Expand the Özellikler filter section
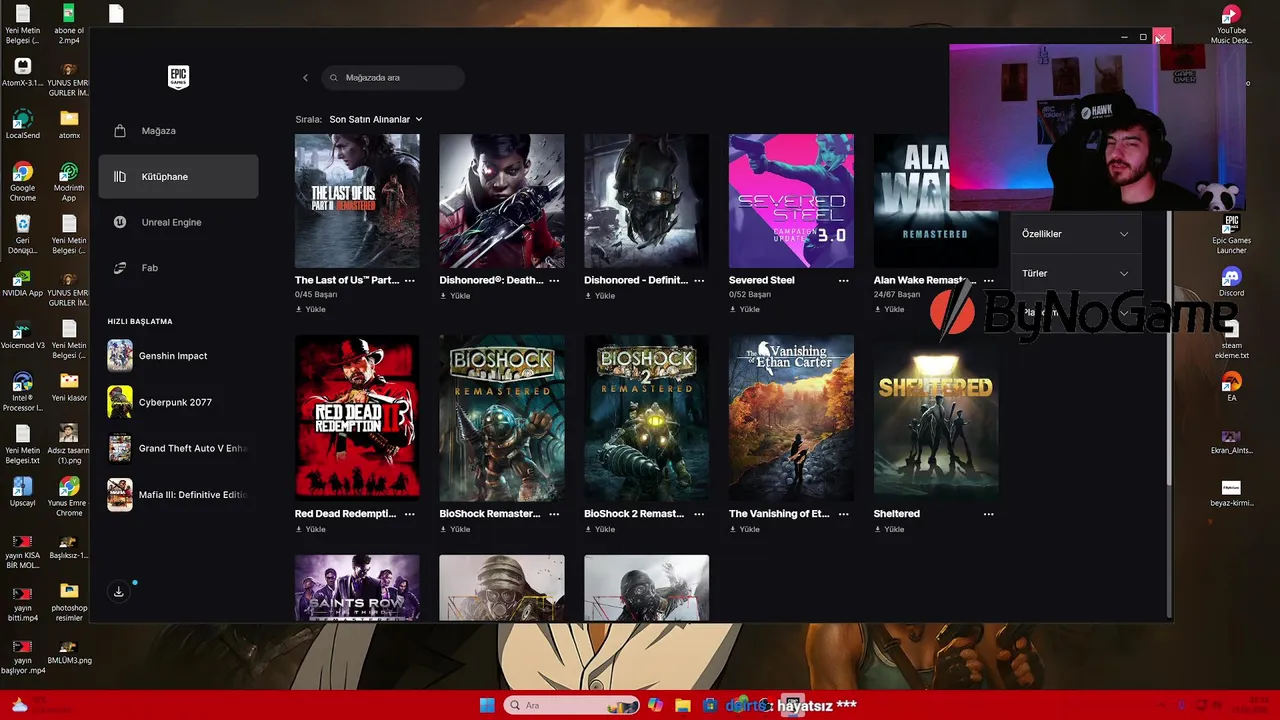This screenshot has width=1280, height=720. [1075, 234]
